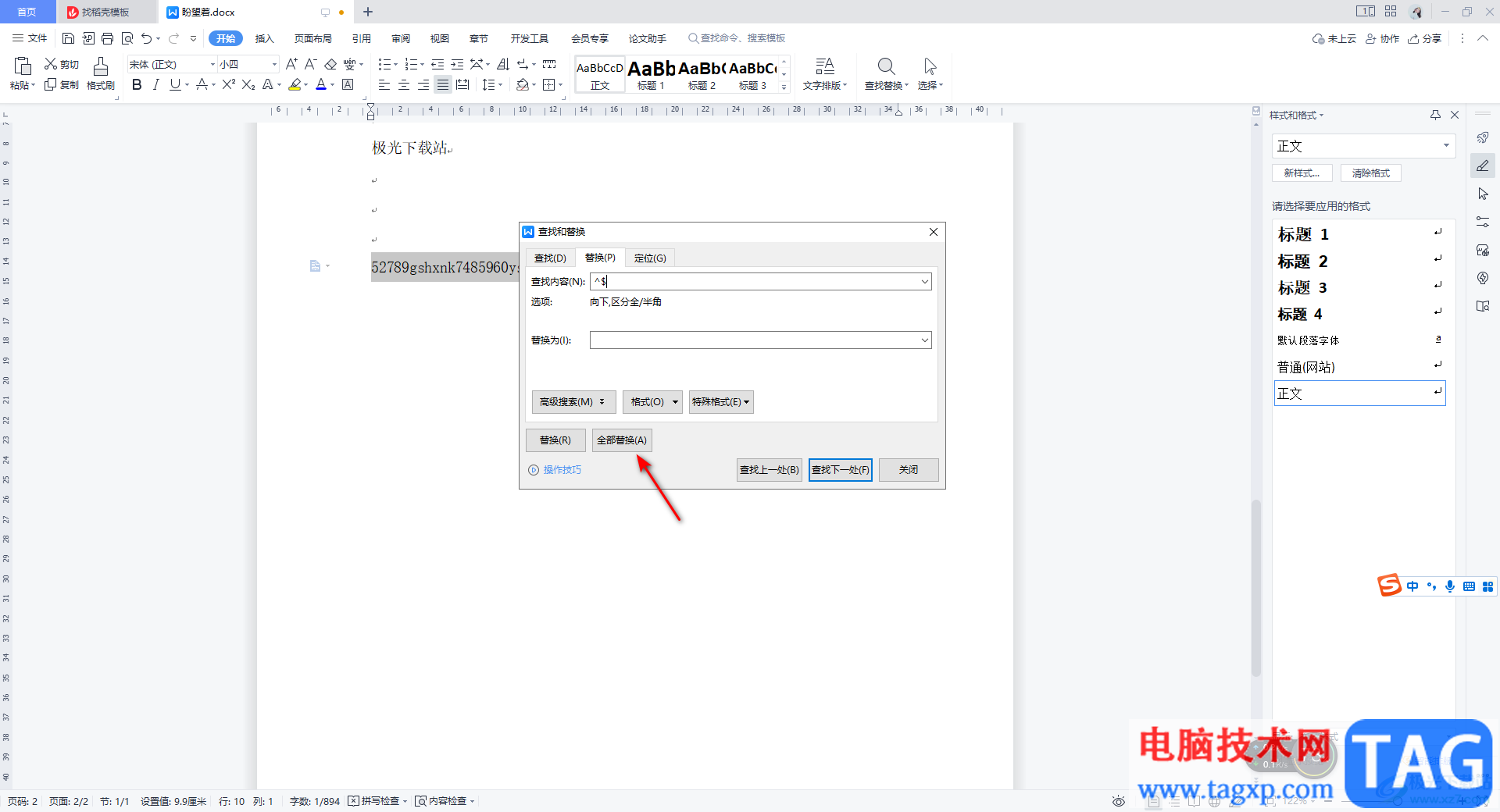Click the New Style button
This screenshot has height=812, width=1500.
tap(1302, 173)
